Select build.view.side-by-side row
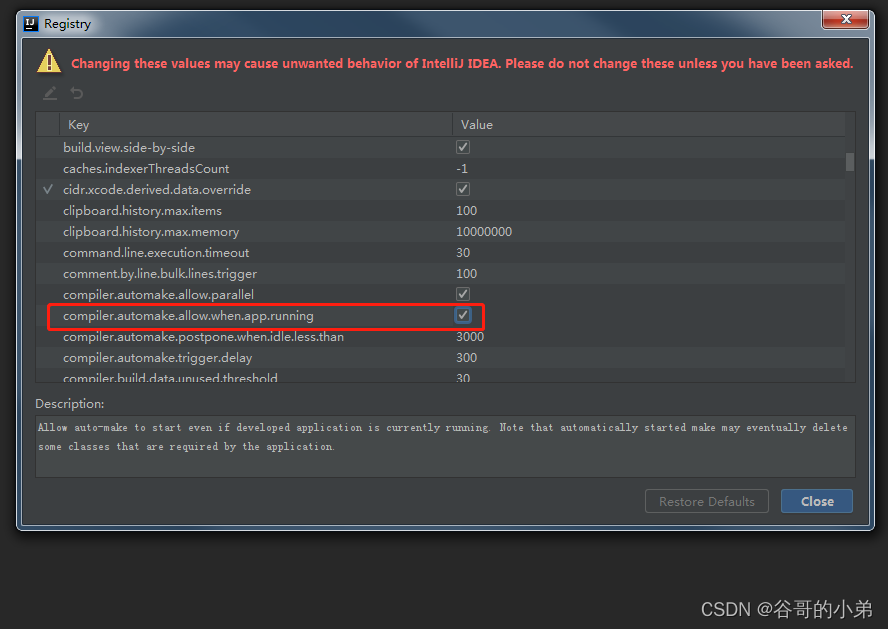Image resolution: width=888 pixels, height=629 pixels. click(x=441, y=147)
